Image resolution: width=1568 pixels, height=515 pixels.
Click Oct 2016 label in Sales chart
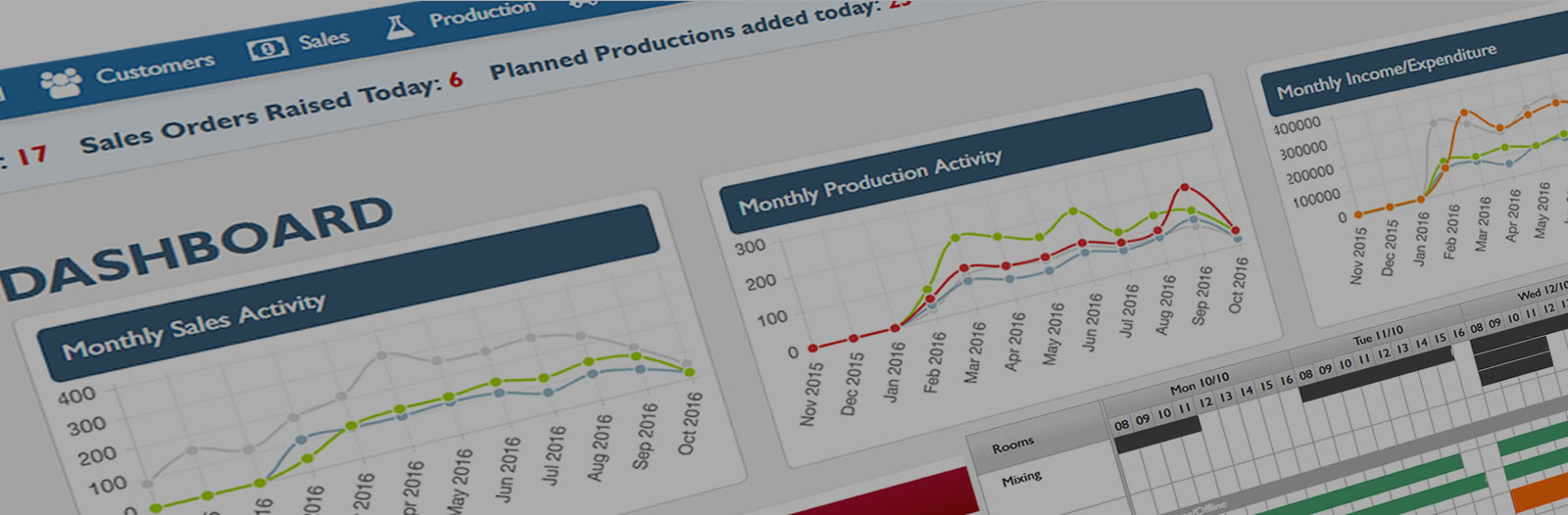690,422
